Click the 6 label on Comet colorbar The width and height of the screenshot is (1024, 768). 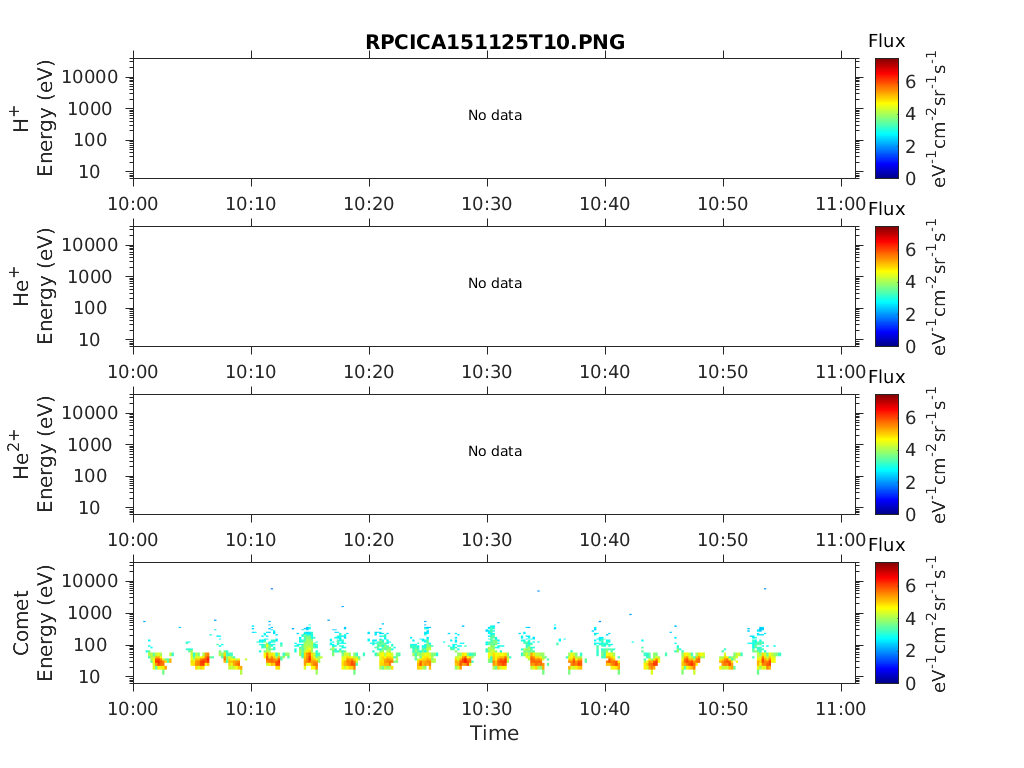pyautogui.click(x=910, y=586)
